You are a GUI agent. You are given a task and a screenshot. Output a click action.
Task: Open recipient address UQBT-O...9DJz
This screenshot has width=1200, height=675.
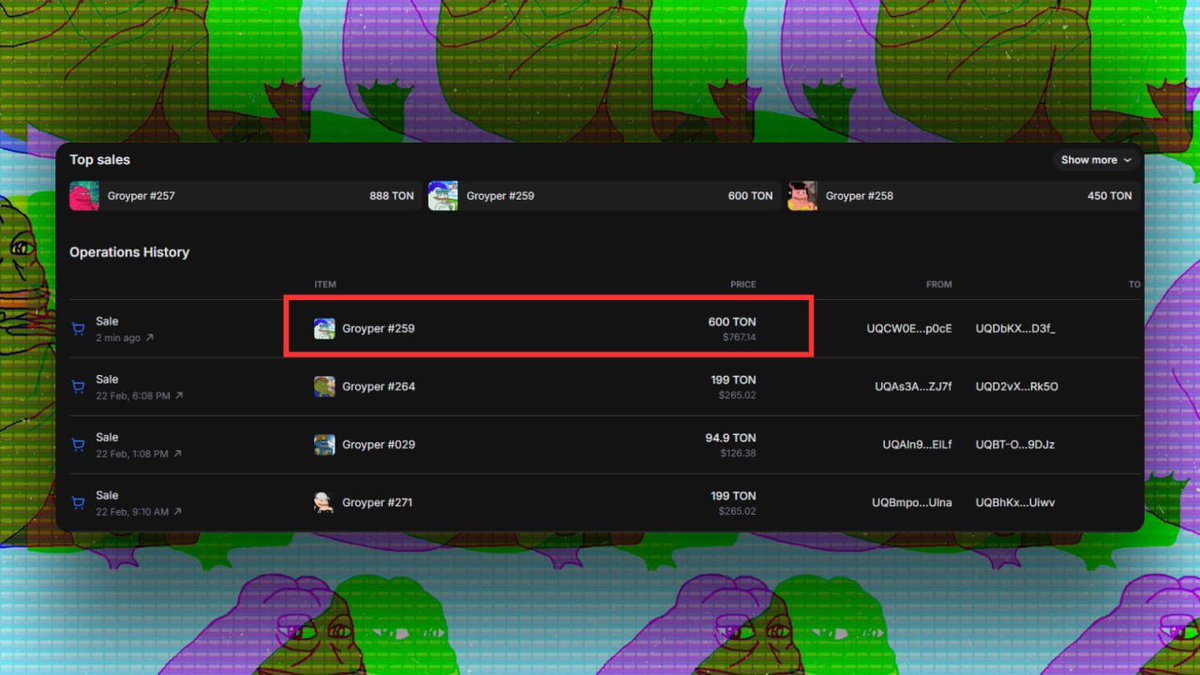[1015, 444]
